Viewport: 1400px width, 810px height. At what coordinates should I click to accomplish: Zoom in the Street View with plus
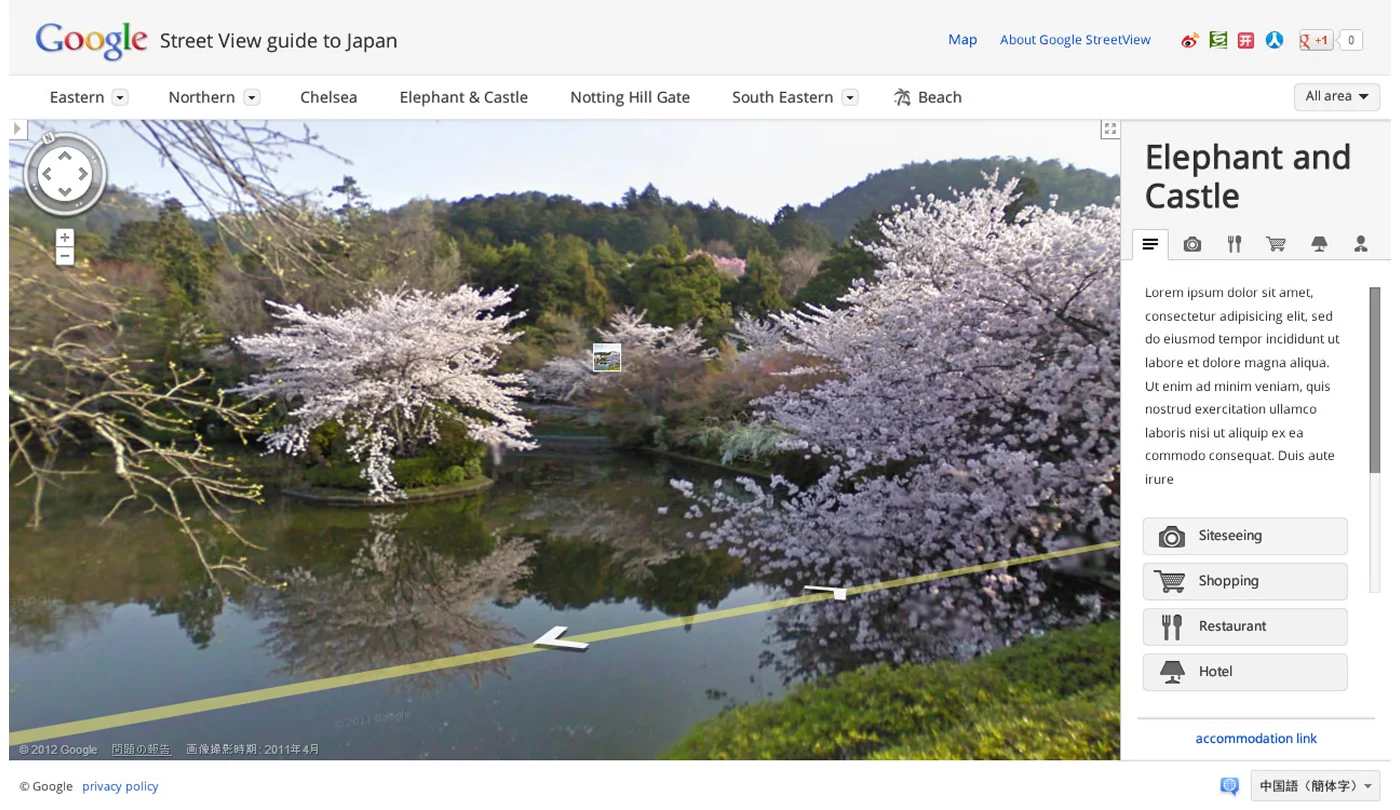click(x=65, y=238)
